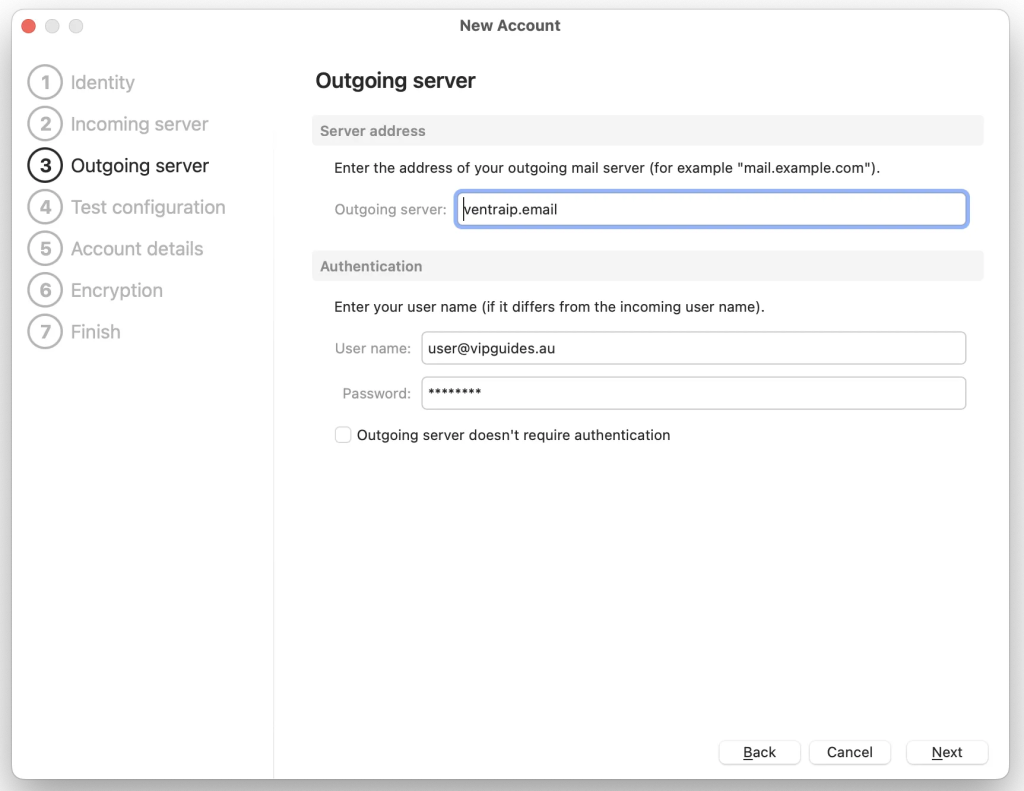The width and height of the screenshot is (1024, 791).
Task: Select the step 4 number circle
Action: 45,208
